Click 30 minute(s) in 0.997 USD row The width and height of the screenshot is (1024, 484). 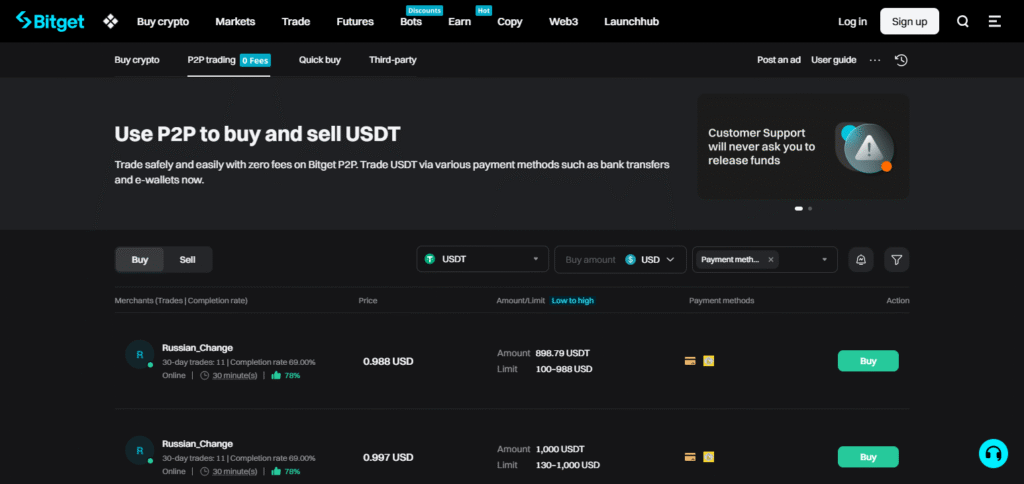point(229,472)
